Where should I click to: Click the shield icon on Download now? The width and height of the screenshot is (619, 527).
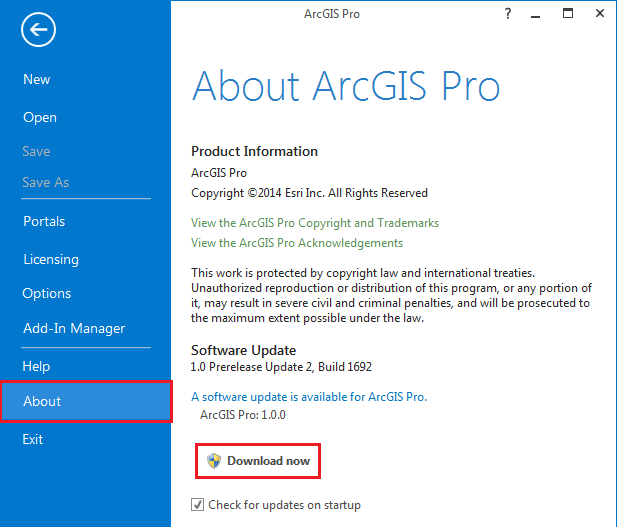pos(214,461)
